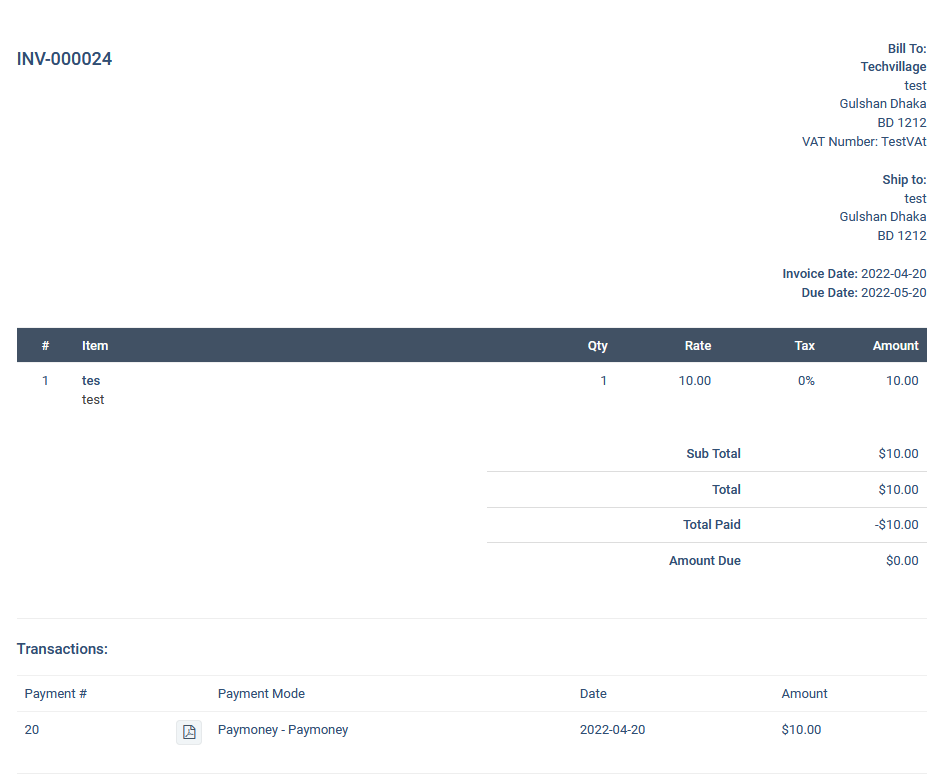Click the Qty column header
The width and height of the screenshot is (941, 779).
point(597,346)
